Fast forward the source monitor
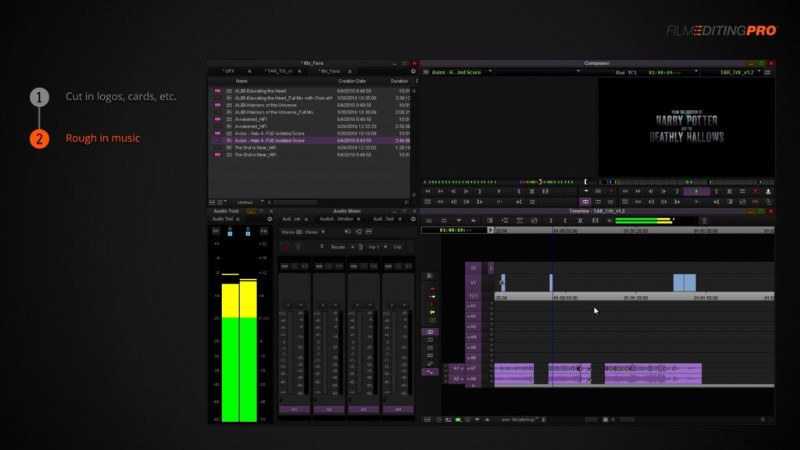Viewport: 800px width, 450px height. tap(440, 191)
